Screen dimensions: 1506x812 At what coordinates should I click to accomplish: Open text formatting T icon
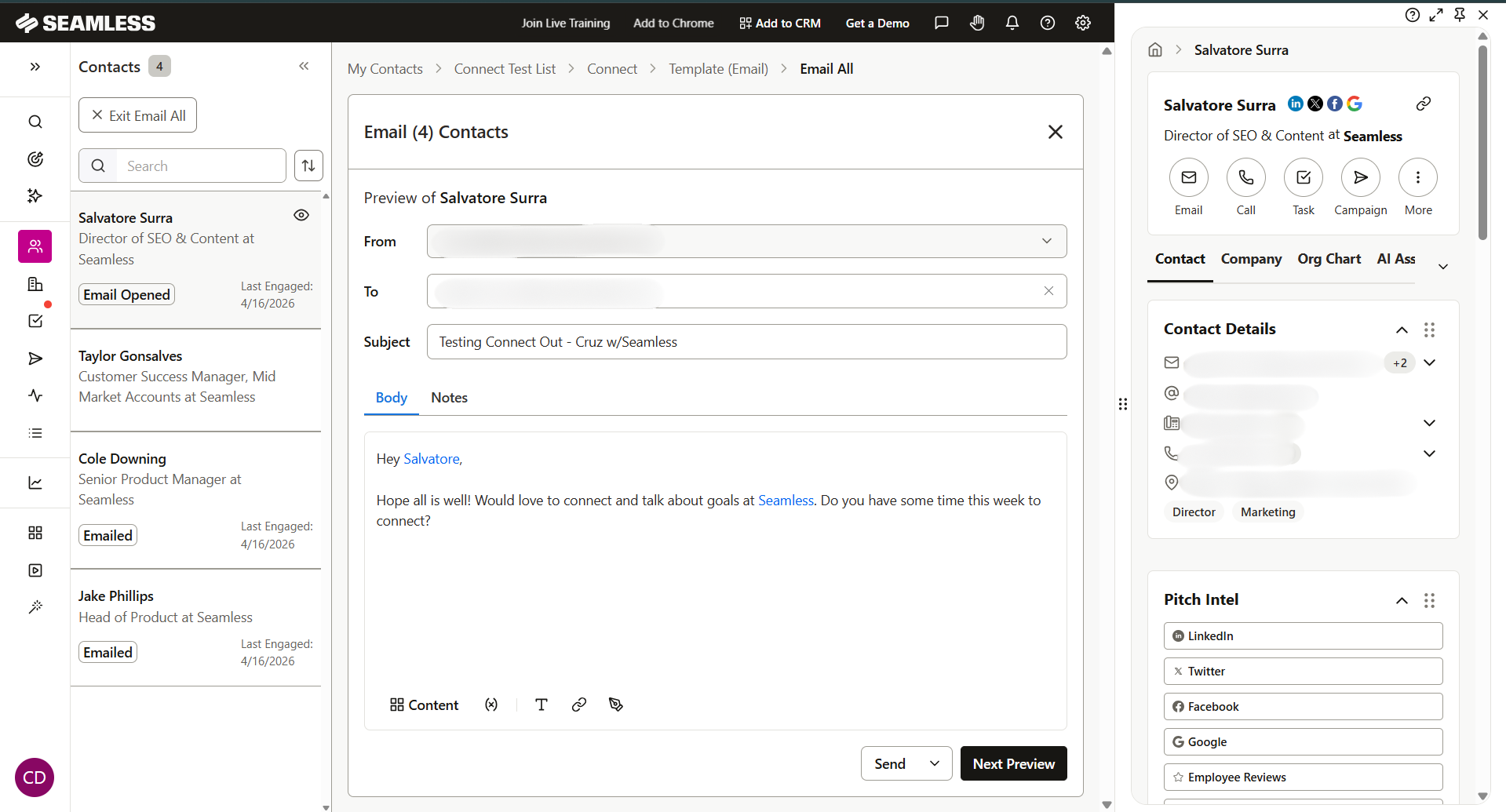(542, 705)
